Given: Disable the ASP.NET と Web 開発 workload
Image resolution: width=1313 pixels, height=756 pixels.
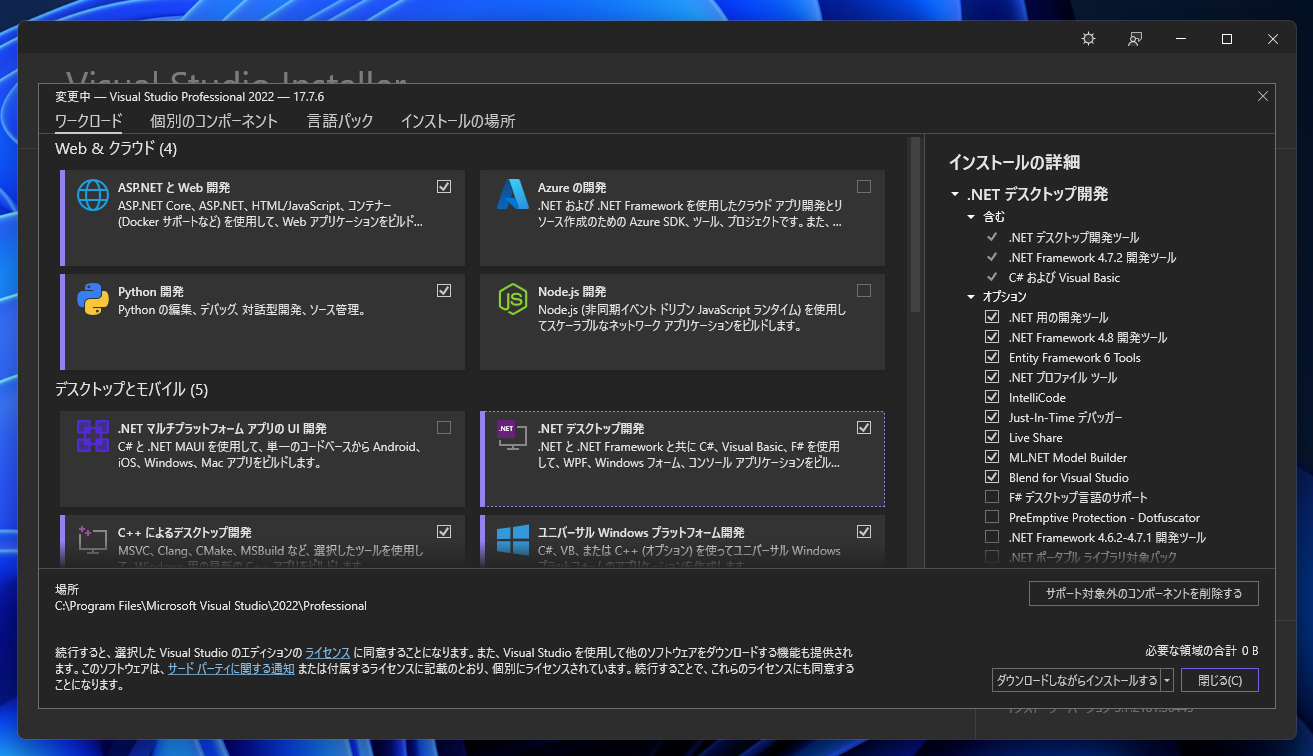Looking at the screenshot, I should (x=443, y=186).
